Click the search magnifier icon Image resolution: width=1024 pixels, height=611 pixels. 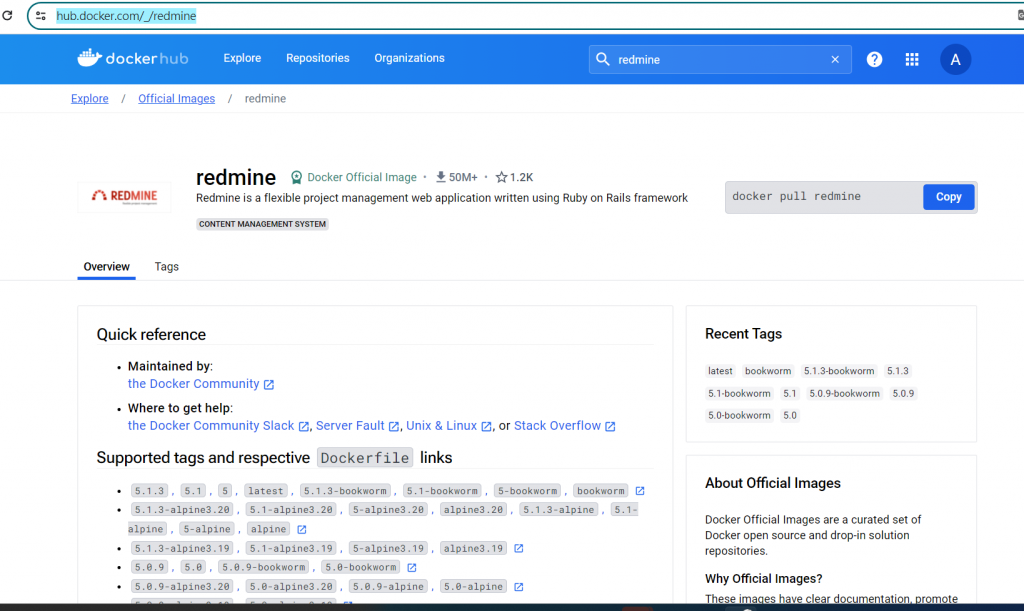[603, 59]
